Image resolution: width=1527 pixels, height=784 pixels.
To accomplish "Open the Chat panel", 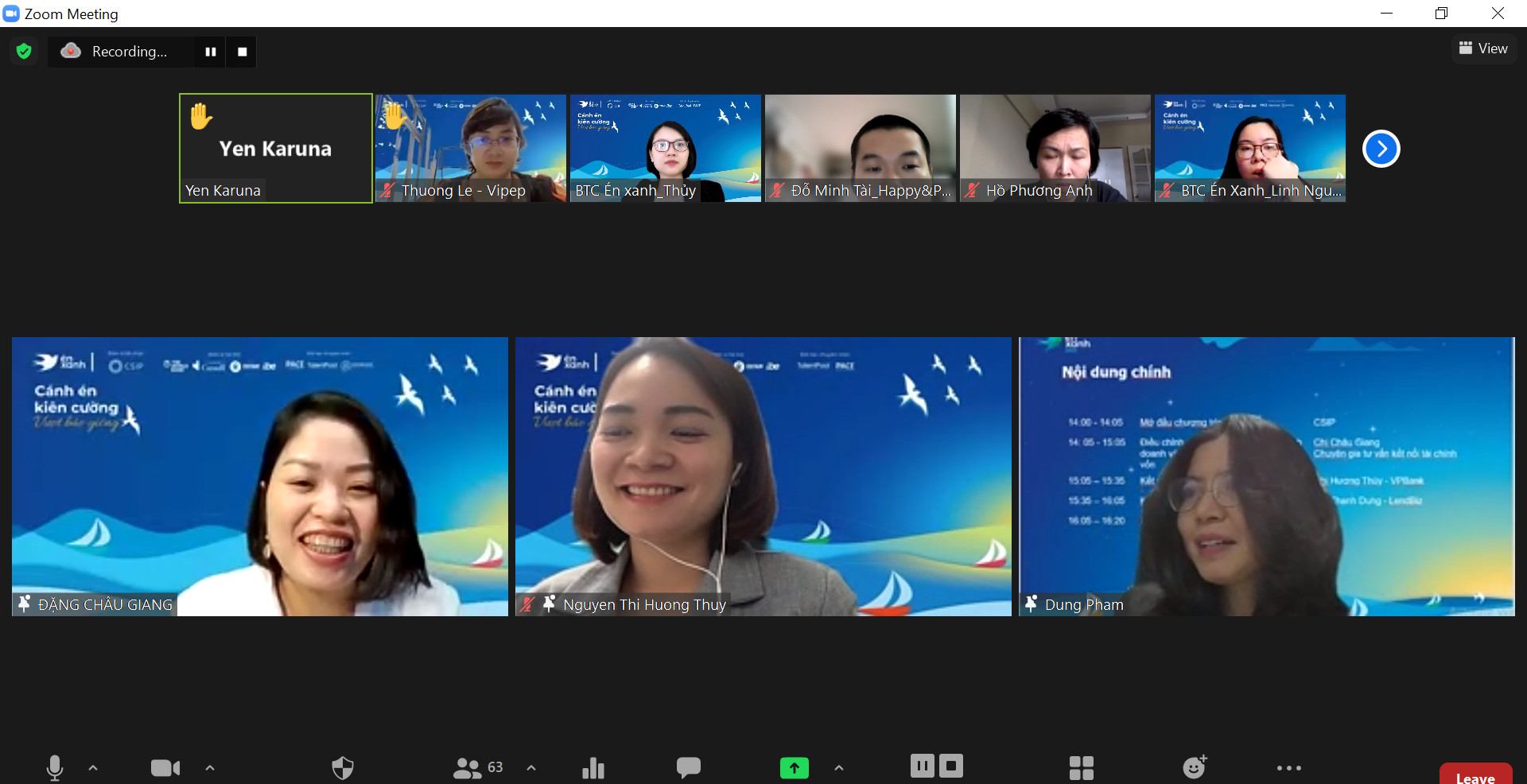I will tap(689, 767).
